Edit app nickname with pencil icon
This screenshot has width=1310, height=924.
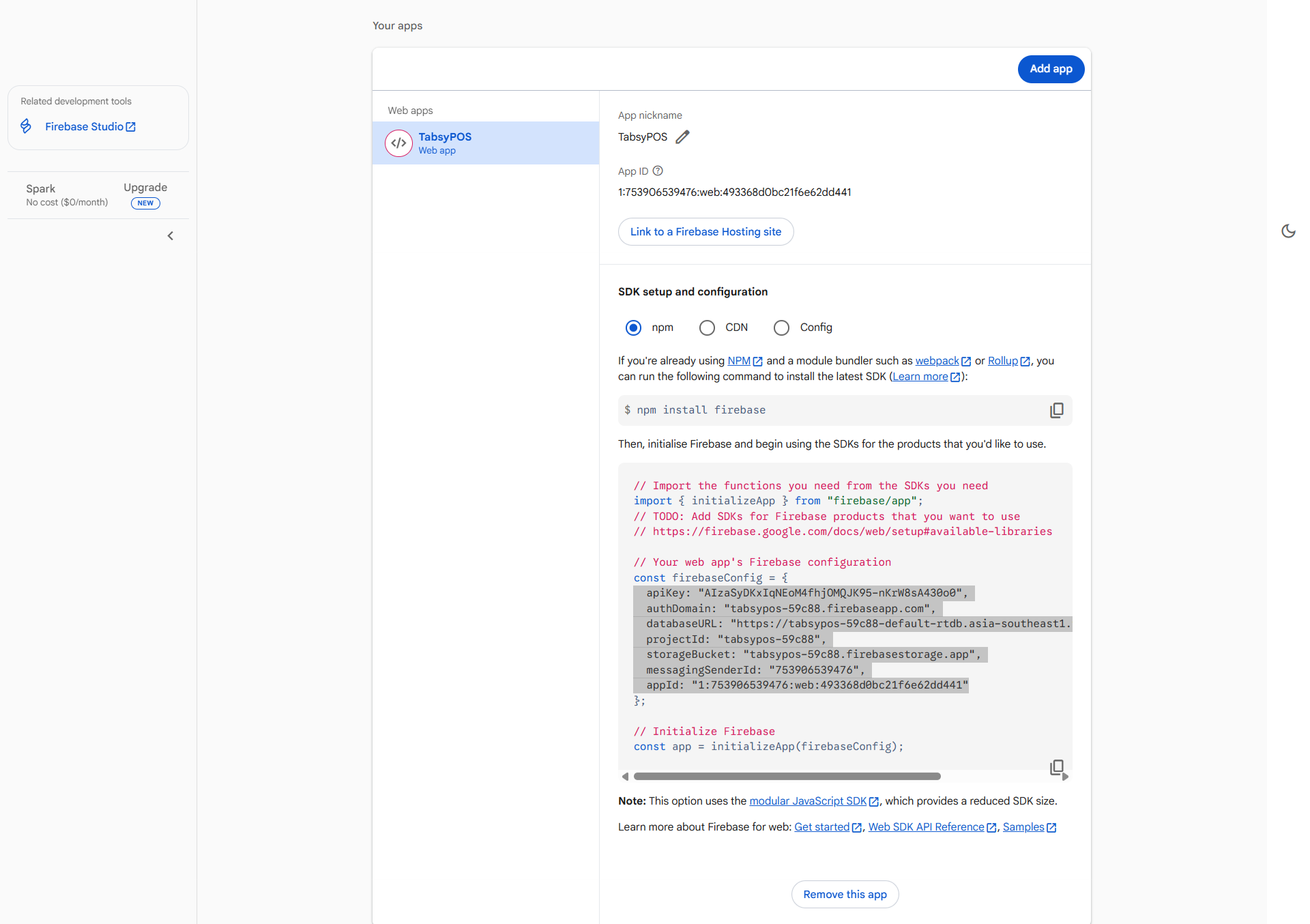682,137
